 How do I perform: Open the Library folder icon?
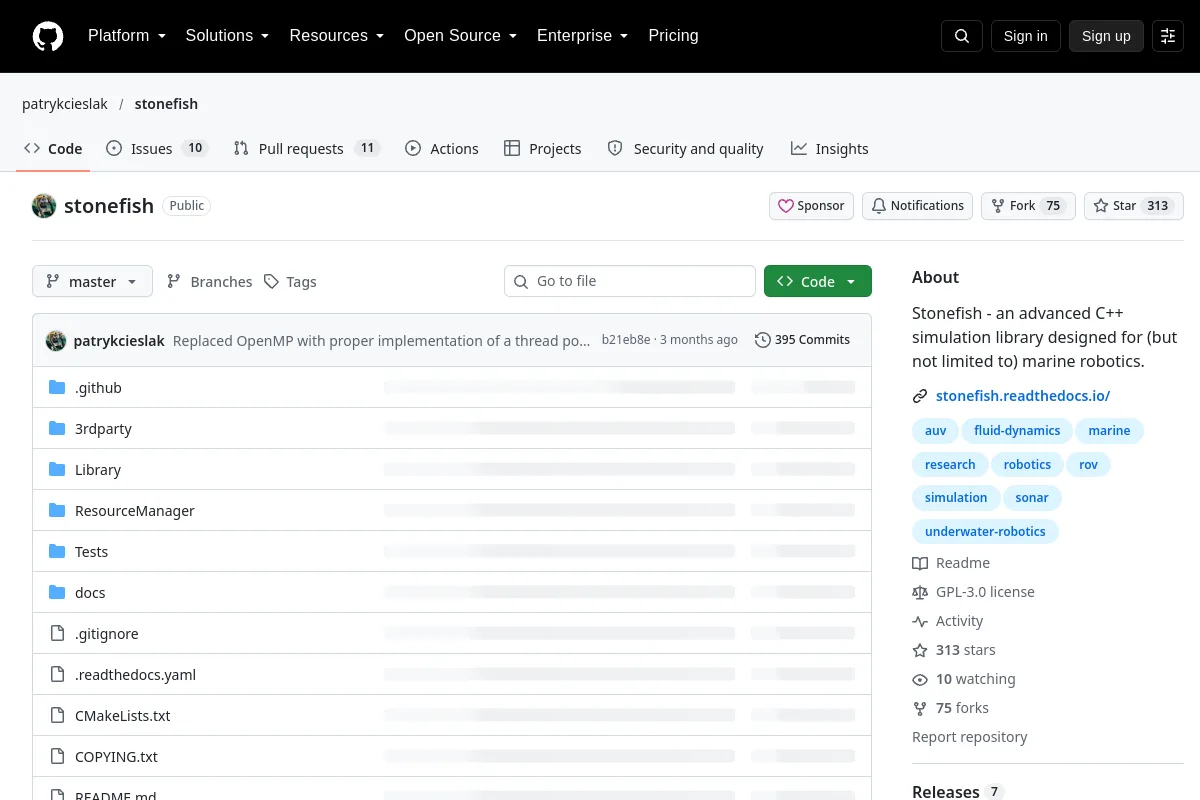tap(57, 470)
